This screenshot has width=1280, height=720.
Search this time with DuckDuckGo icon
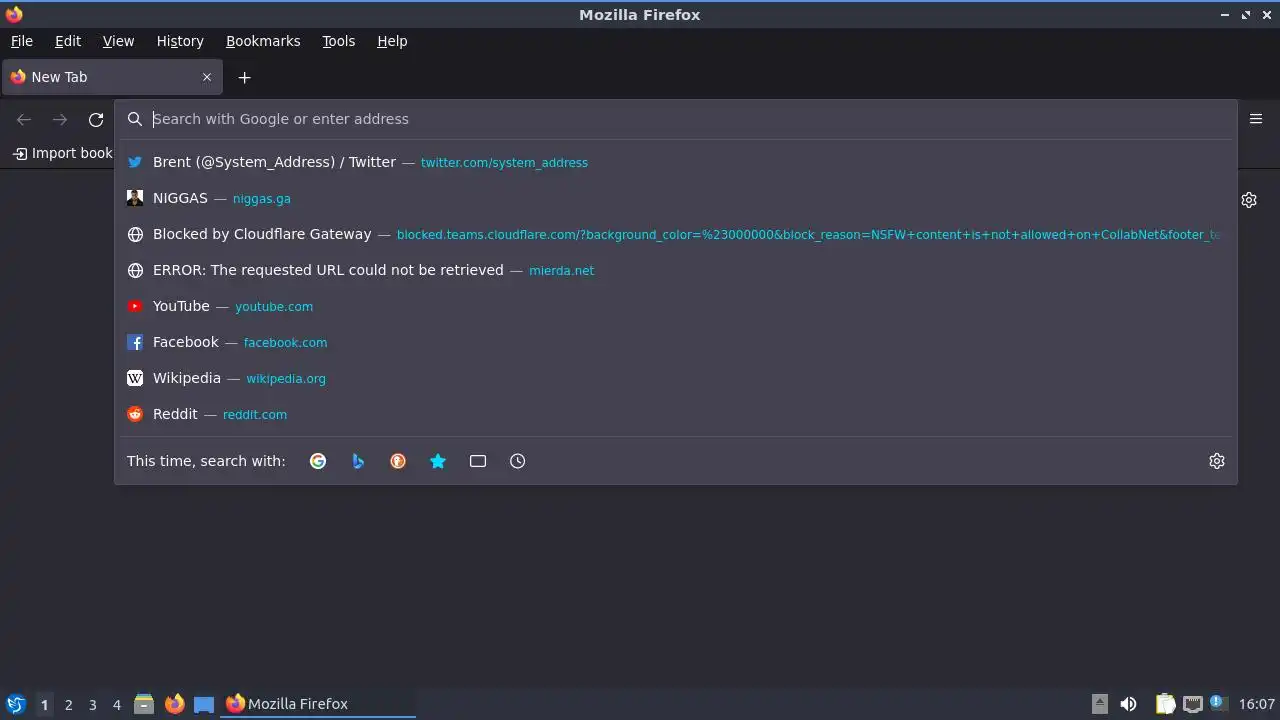pyautogui.click(x=398, y=461)
